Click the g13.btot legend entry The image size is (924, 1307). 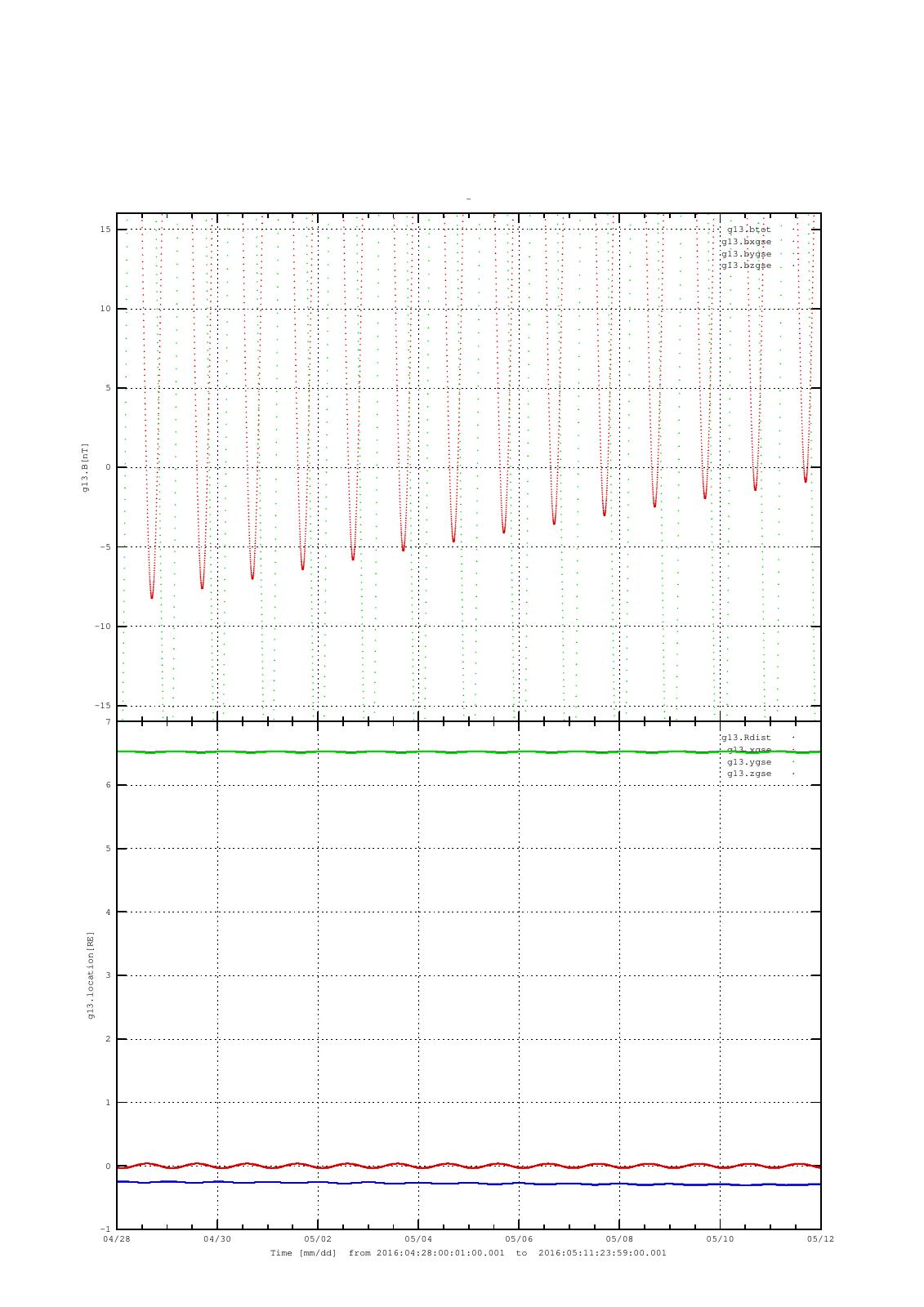[749, 230]
